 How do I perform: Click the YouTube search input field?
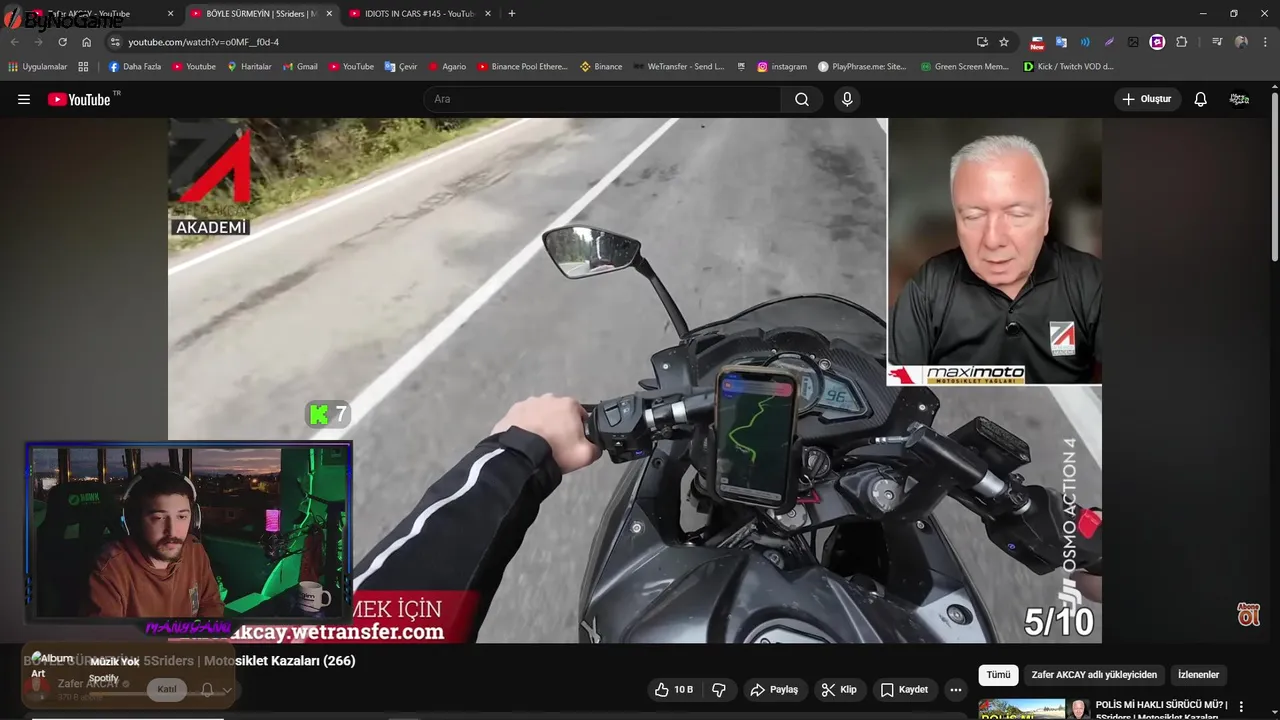click(602, 99)
